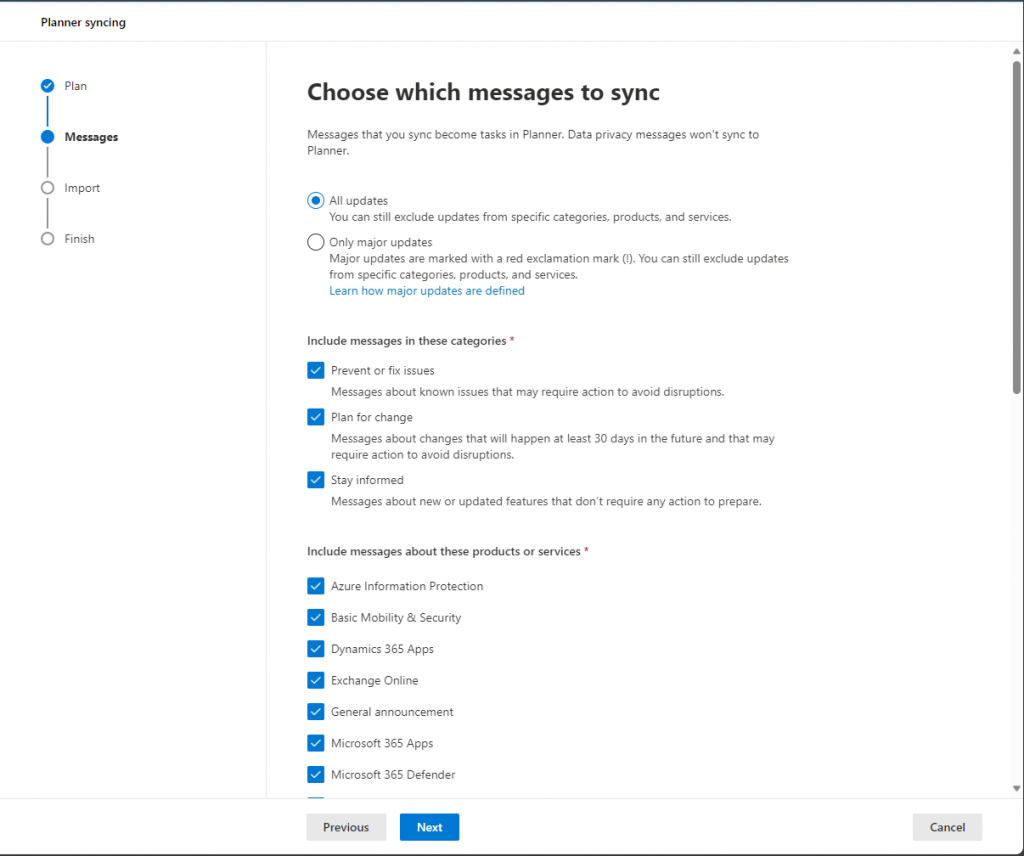The image size is (1024, 856).
Task: Uncheck Azure Information Protection
Action: coord(316,586)
